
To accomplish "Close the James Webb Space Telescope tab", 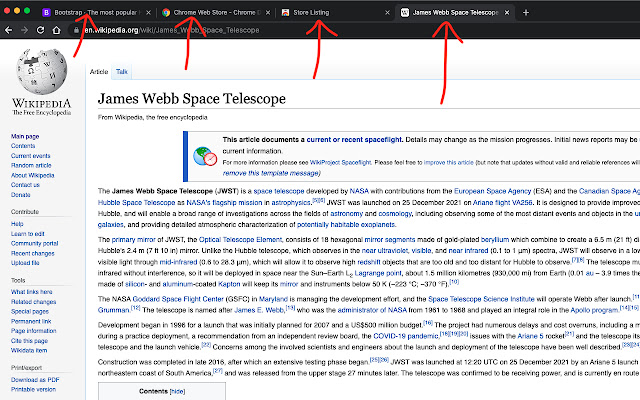I will click(504, 12).
